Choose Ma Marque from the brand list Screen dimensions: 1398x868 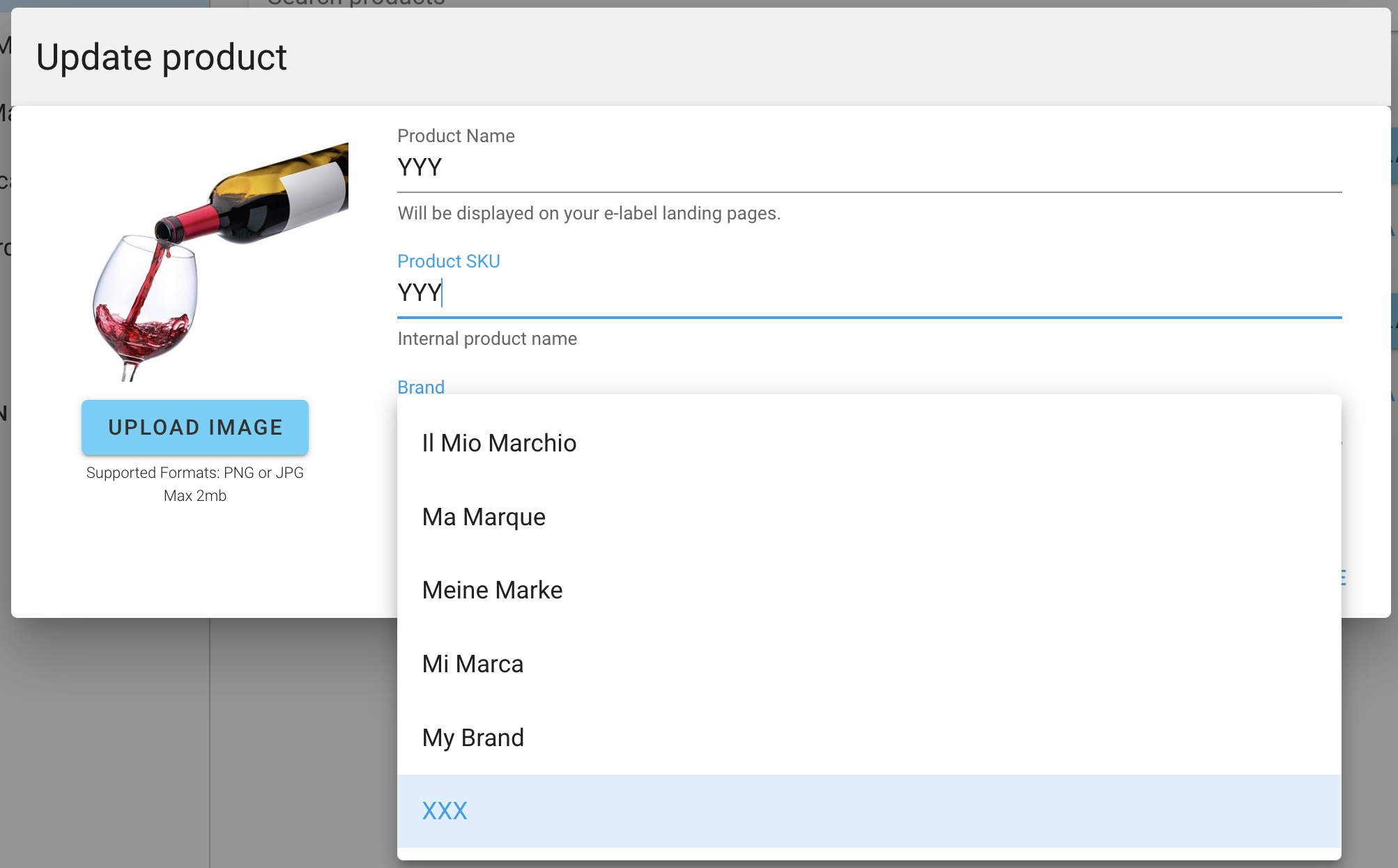click(869, 517)
